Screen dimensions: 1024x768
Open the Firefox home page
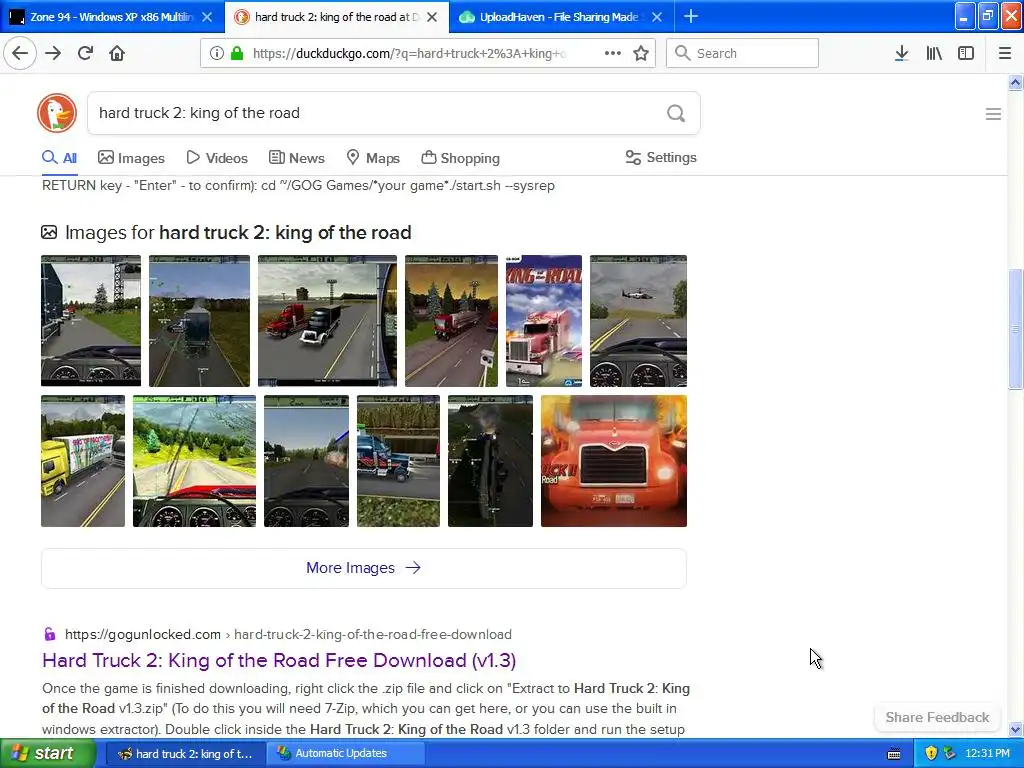(x=117, y=53)
